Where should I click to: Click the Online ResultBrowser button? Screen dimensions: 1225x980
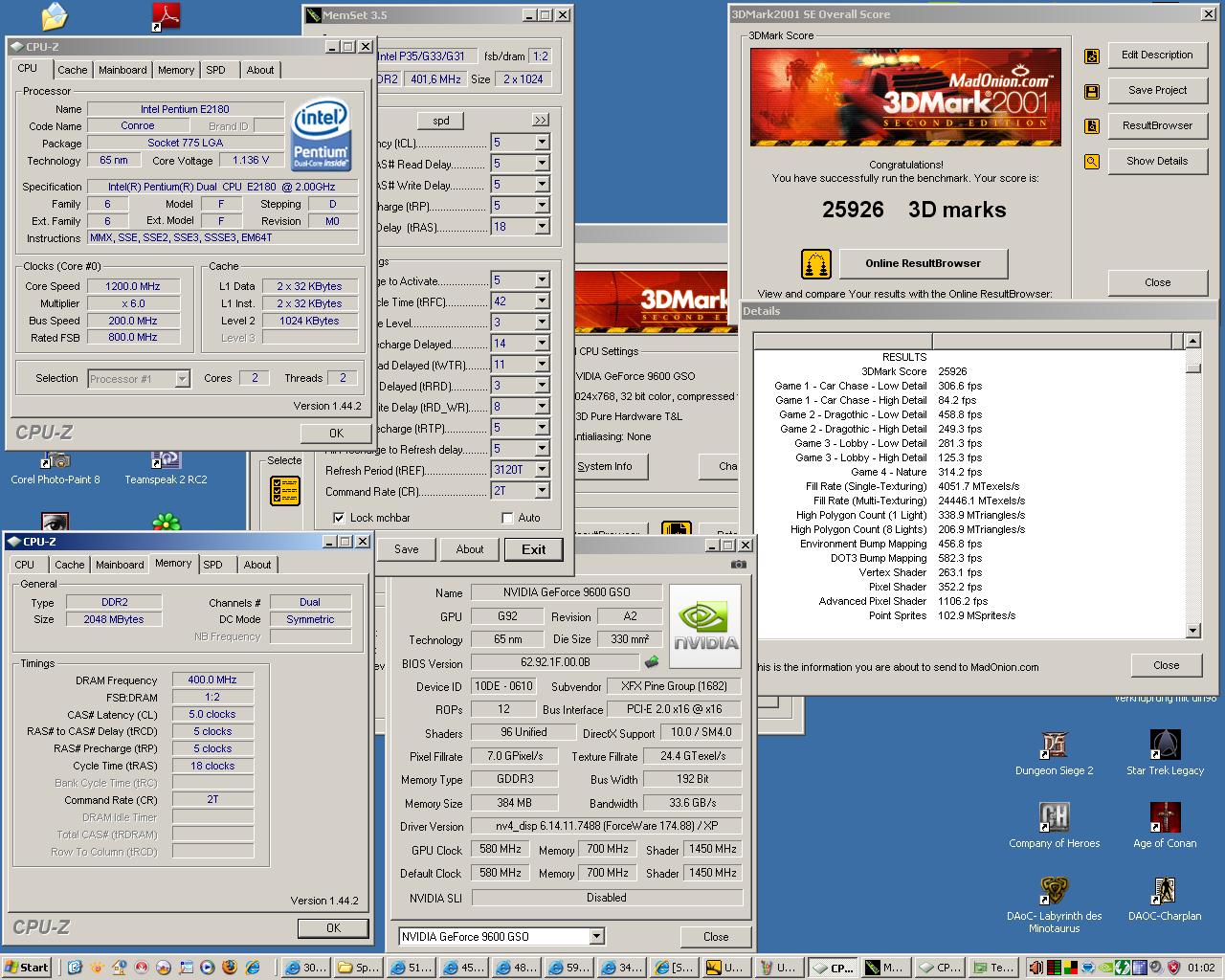[924, 264]
